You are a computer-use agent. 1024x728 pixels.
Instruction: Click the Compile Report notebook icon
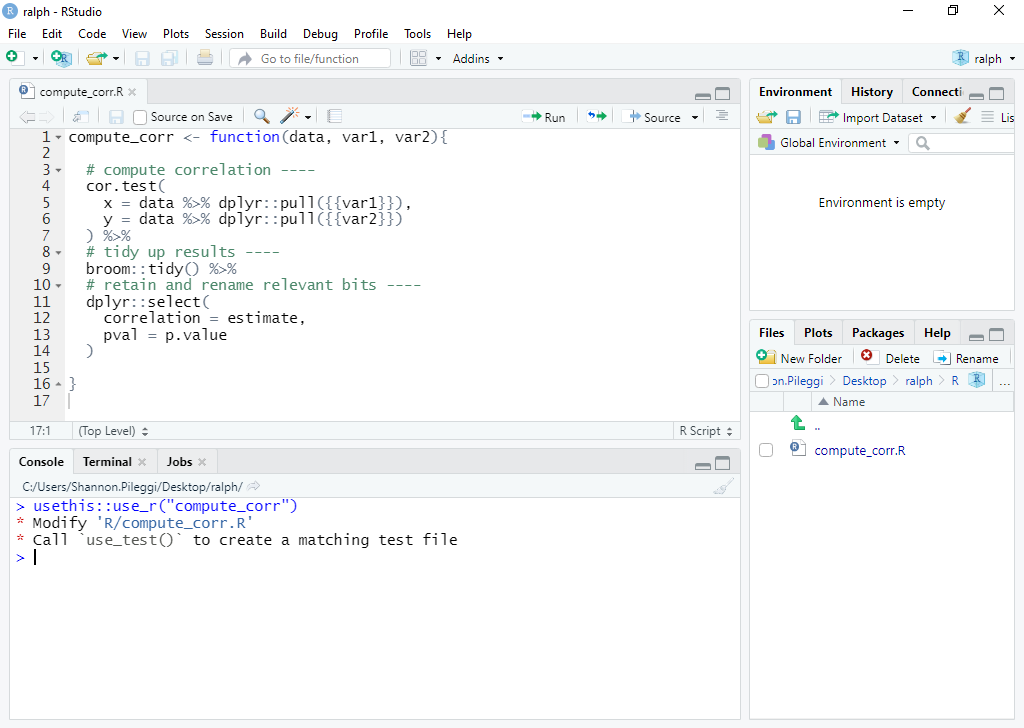coord(334,116)
